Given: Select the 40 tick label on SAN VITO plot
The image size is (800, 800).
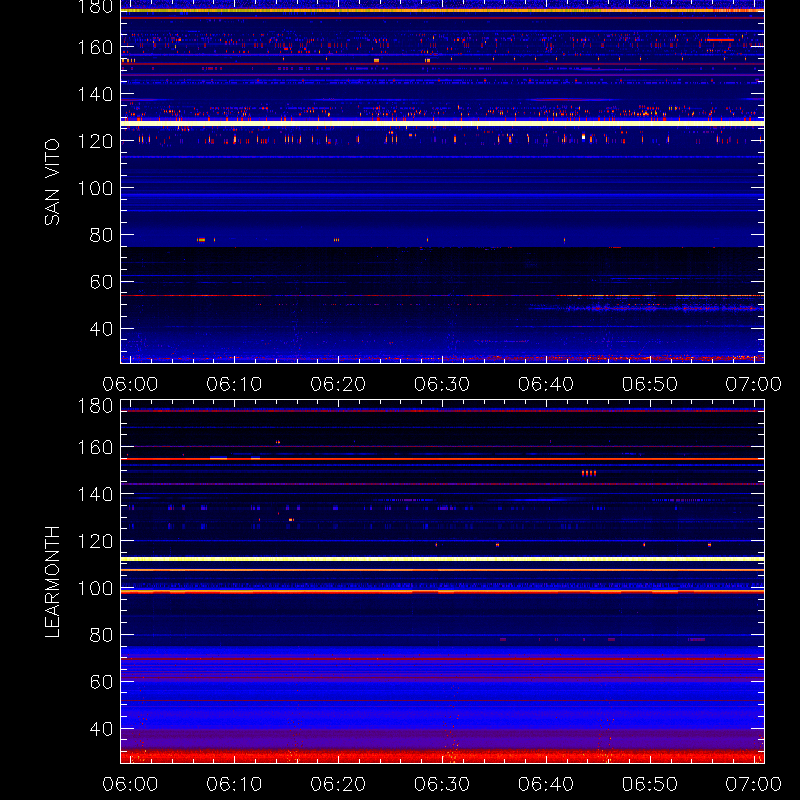Looking at the screenshot, I should coord(101,329).
